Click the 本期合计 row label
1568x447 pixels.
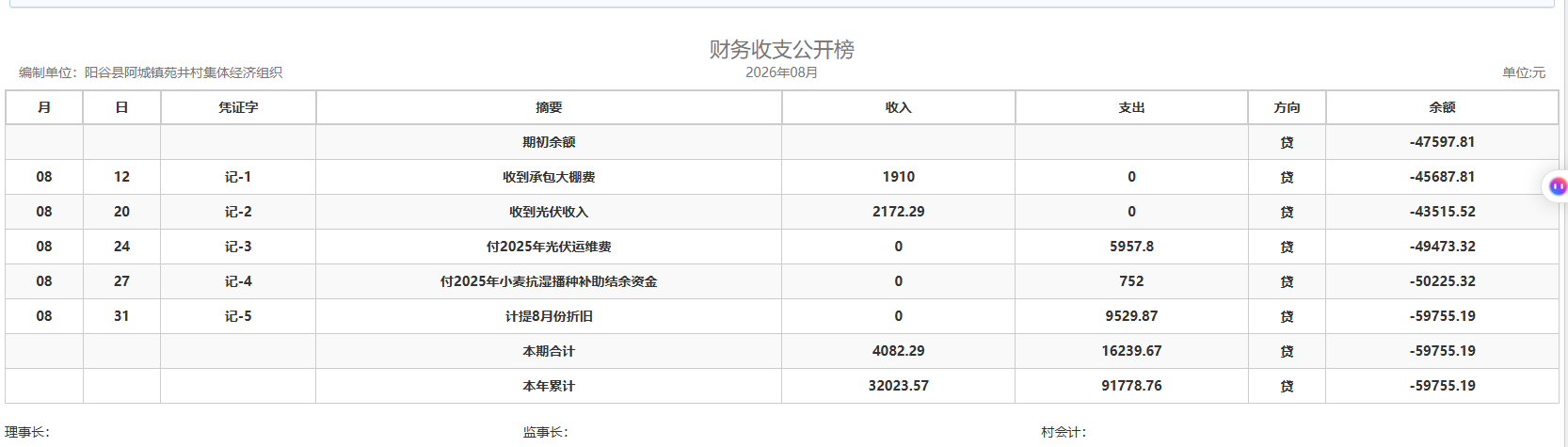click(x=549, y=351)
